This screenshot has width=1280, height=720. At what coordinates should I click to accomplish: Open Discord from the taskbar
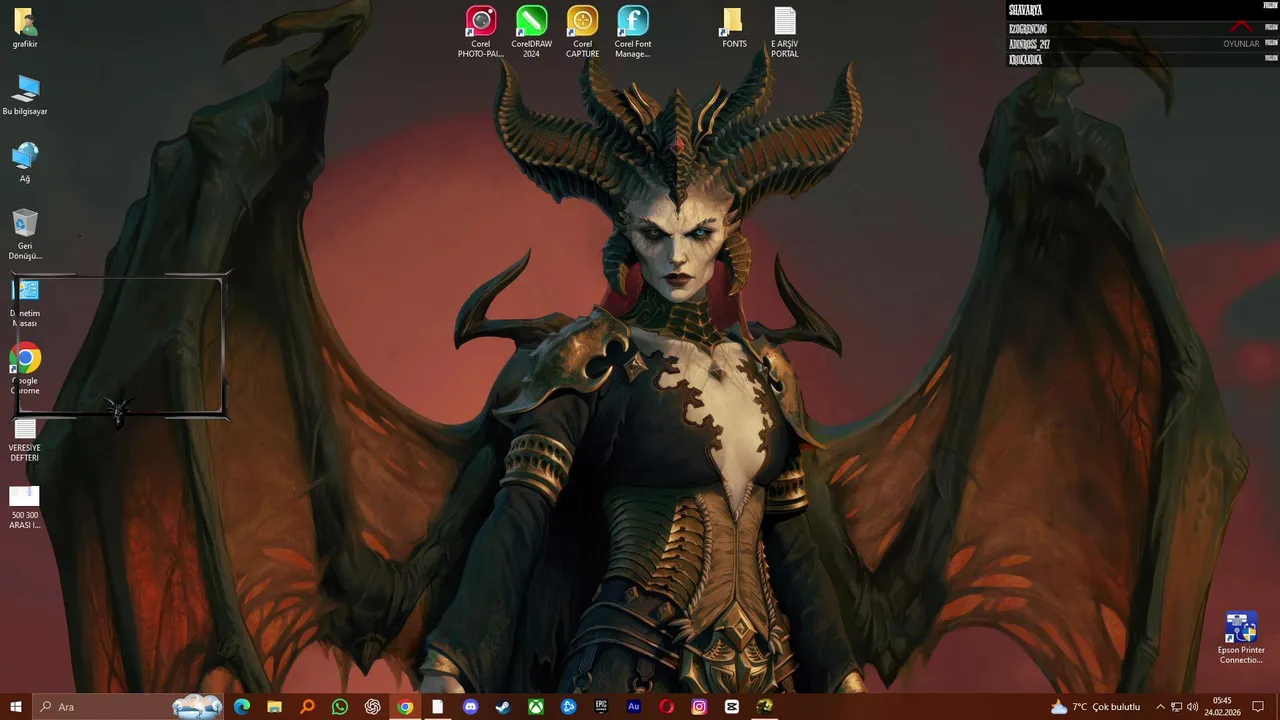pyautogui.click(x=471, y=707)
